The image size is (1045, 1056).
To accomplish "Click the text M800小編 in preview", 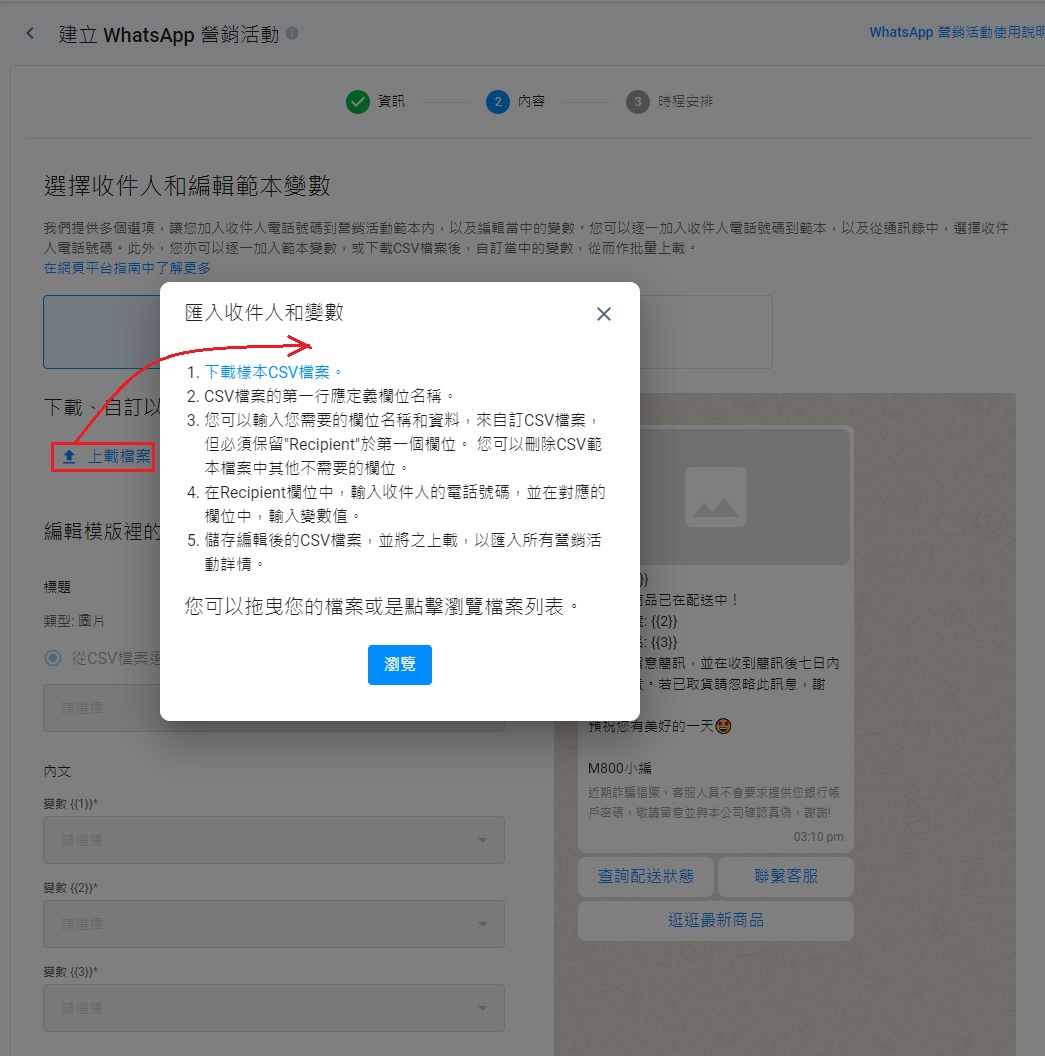I will pyautogui.click(x=619, y=768).
